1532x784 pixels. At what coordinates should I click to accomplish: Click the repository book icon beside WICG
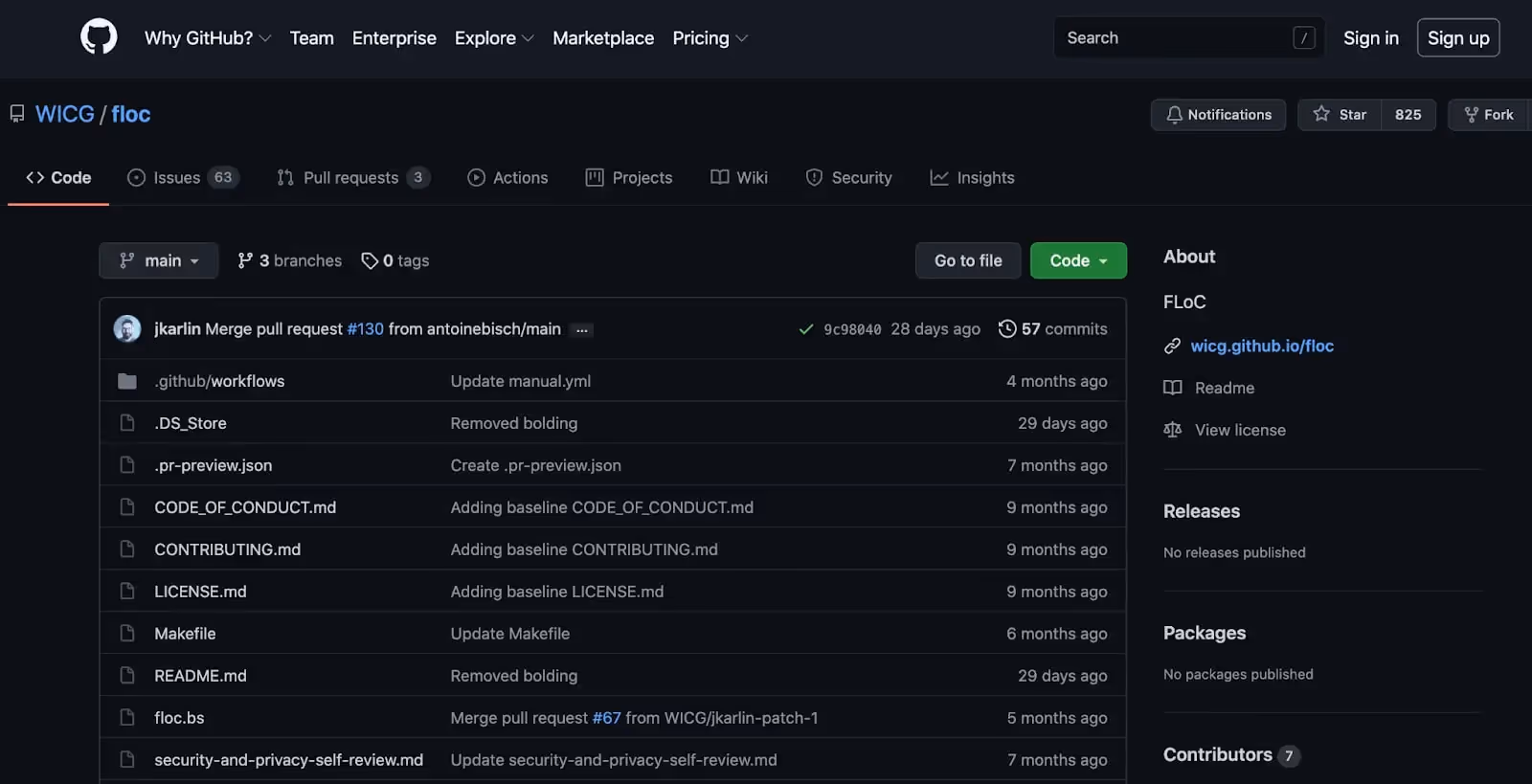click(x=17, y=114)
